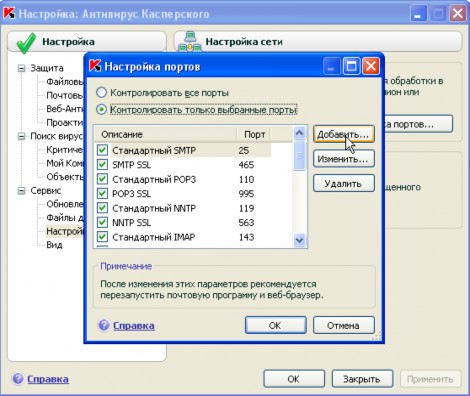470x396 pixels.
Task: Uncheck the SMTP SSL checkbox
Action: click(102, 164)
